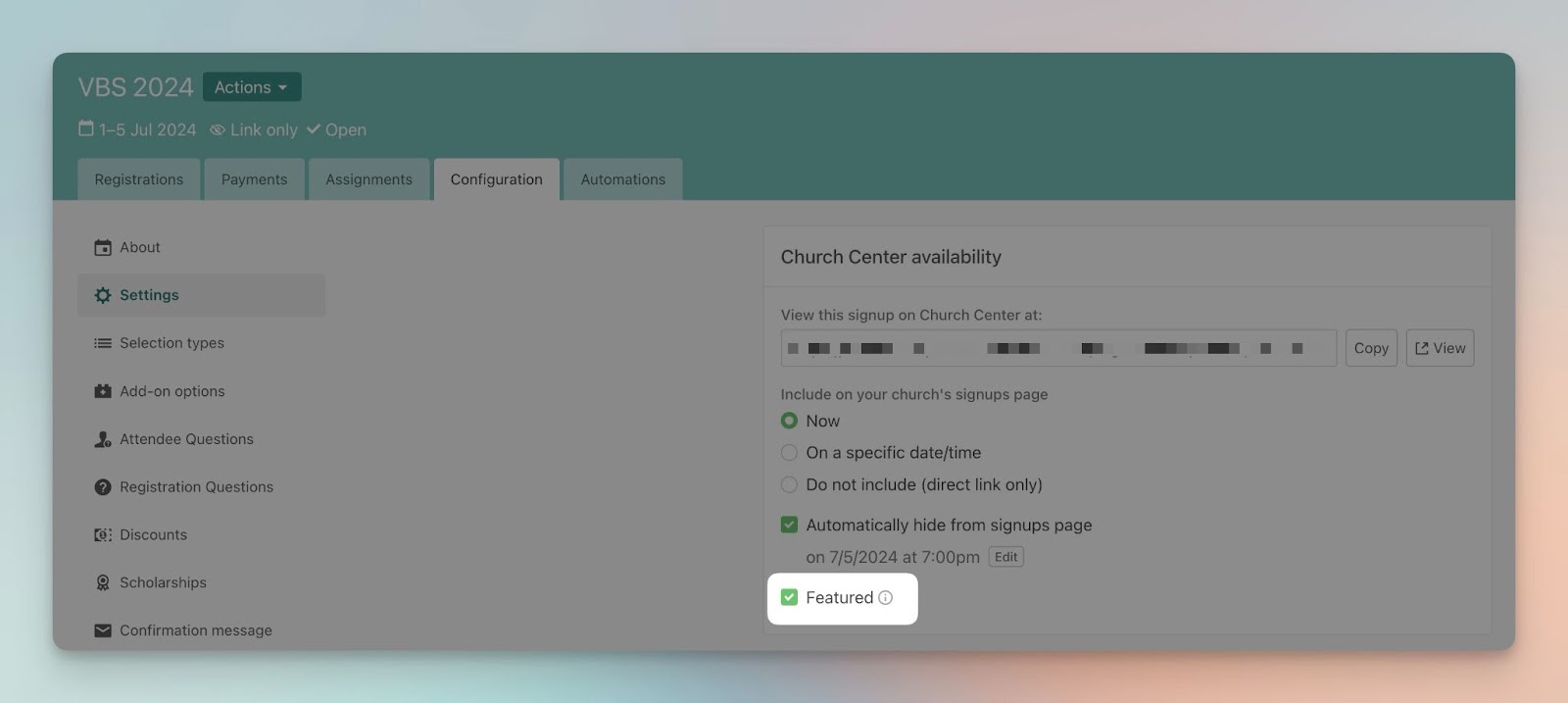Open the Automations tab
This screenshot has width=1568, height=703.
point(622,179)
